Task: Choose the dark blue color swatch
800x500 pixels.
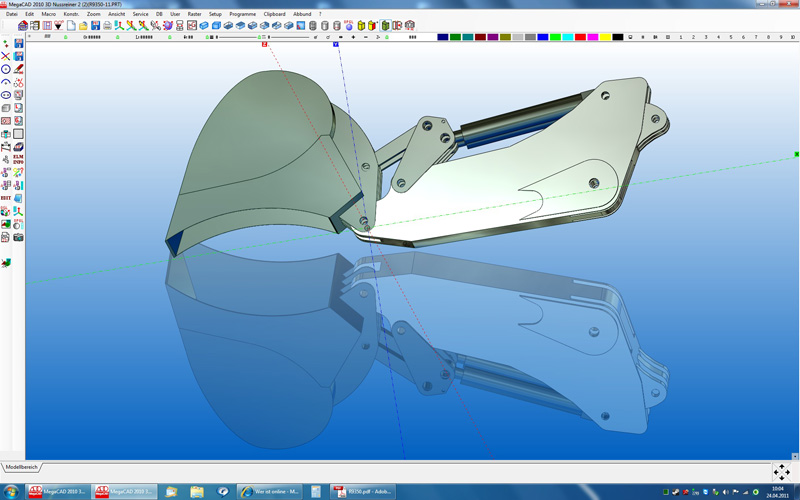Action: [x=443, y=37]
